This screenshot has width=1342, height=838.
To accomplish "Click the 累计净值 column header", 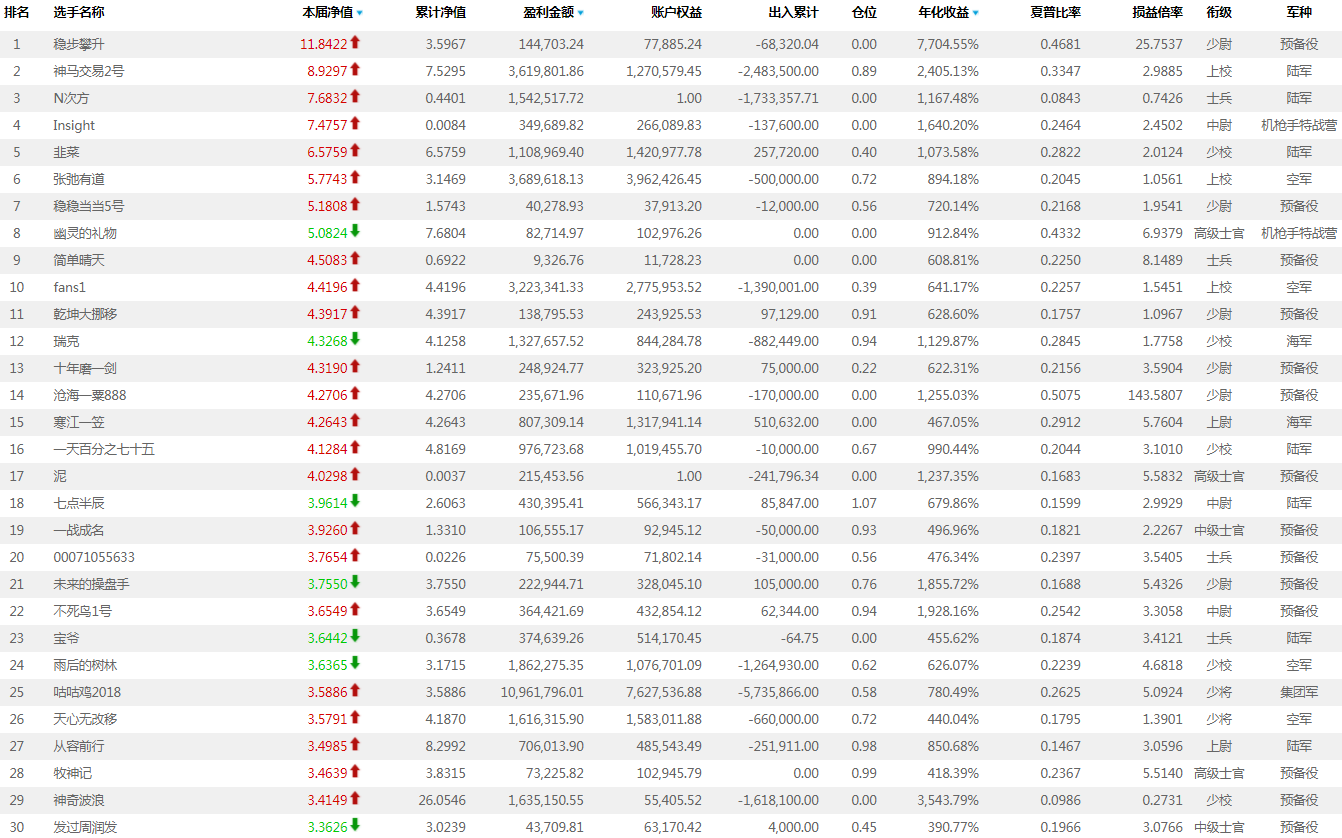I will tap(440, 13).
